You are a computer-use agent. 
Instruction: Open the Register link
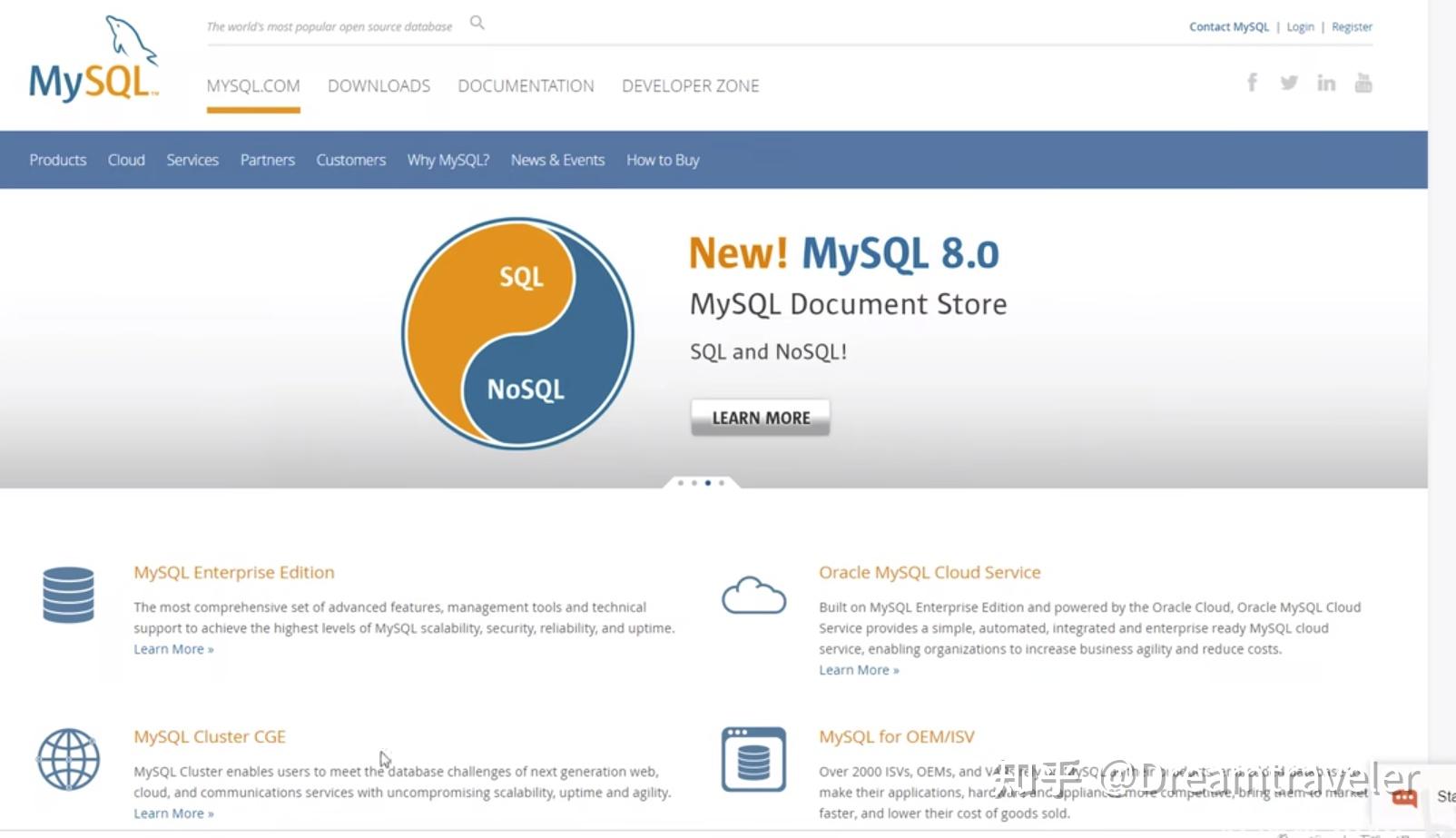1352,26
